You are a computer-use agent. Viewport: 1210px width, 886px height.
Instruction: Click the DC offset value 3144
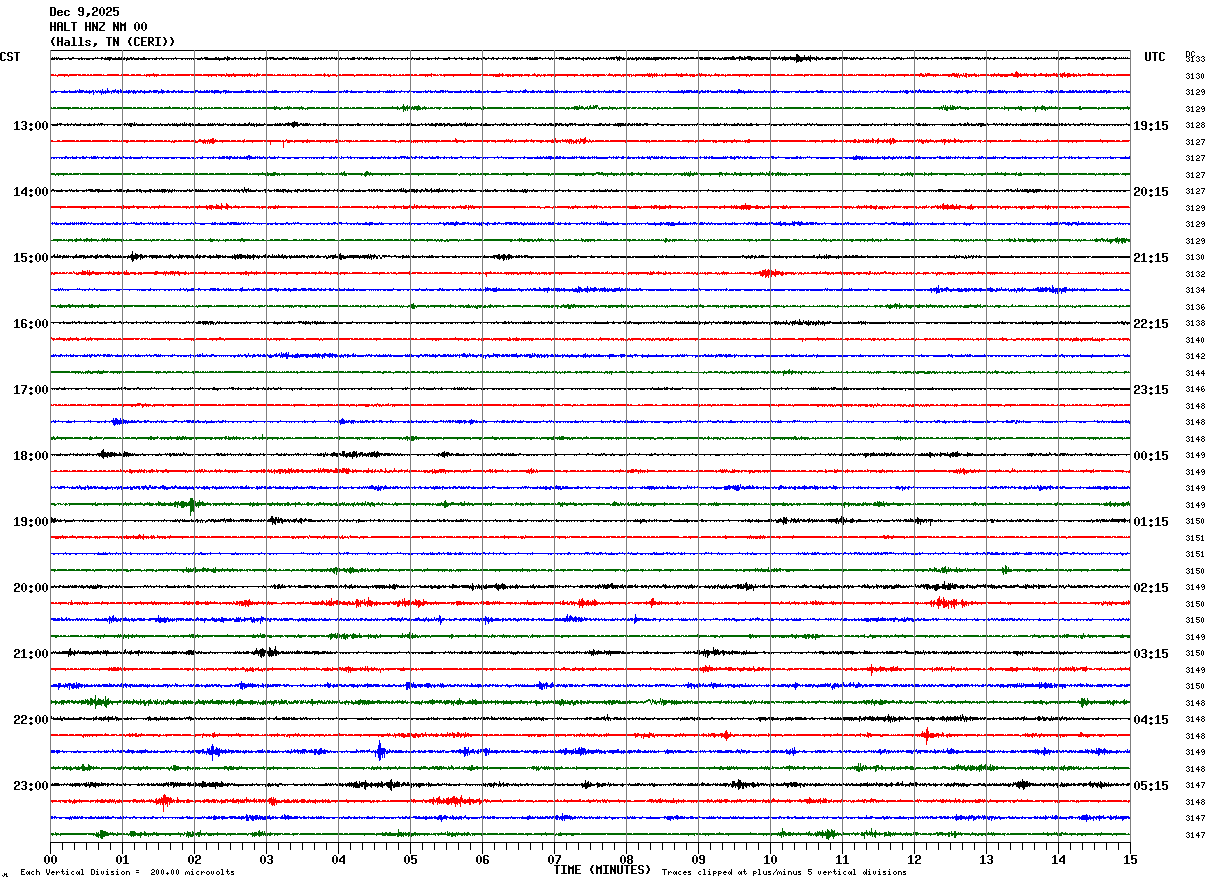[x=1195, y=373]
